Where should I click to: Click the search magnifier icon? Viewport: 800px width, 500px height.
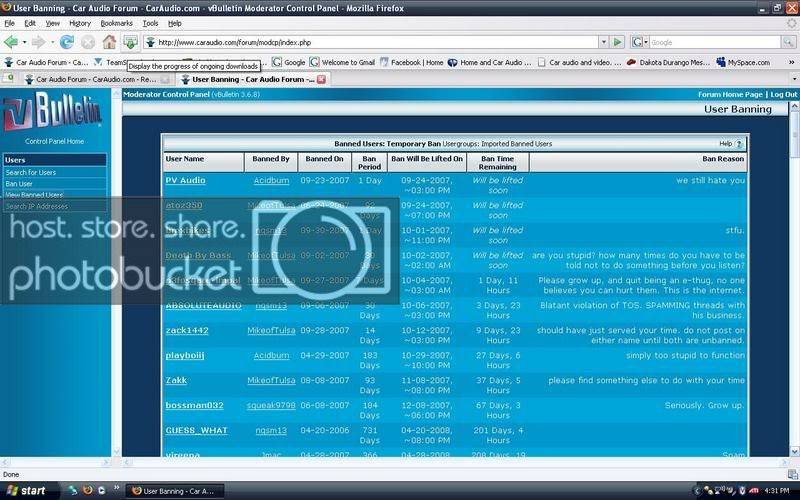click(x=789, y=42)
